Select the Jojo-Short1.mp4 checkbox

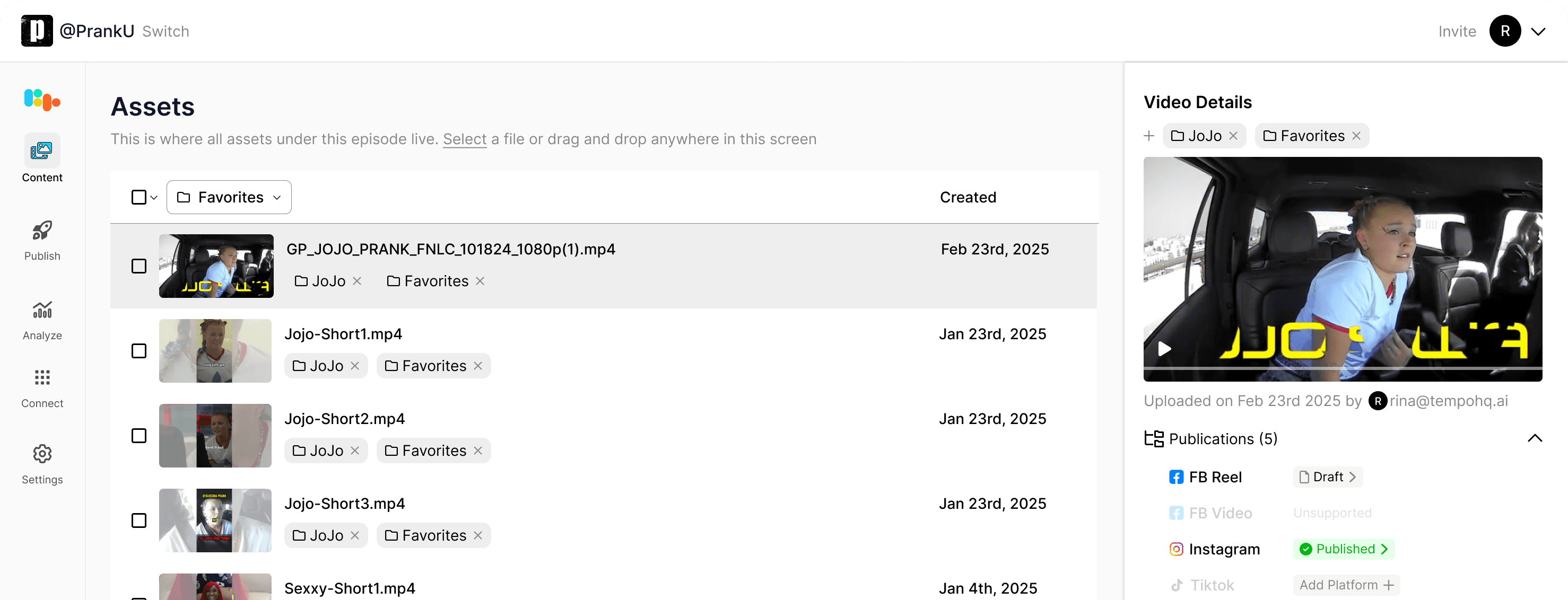click(139, 351)
